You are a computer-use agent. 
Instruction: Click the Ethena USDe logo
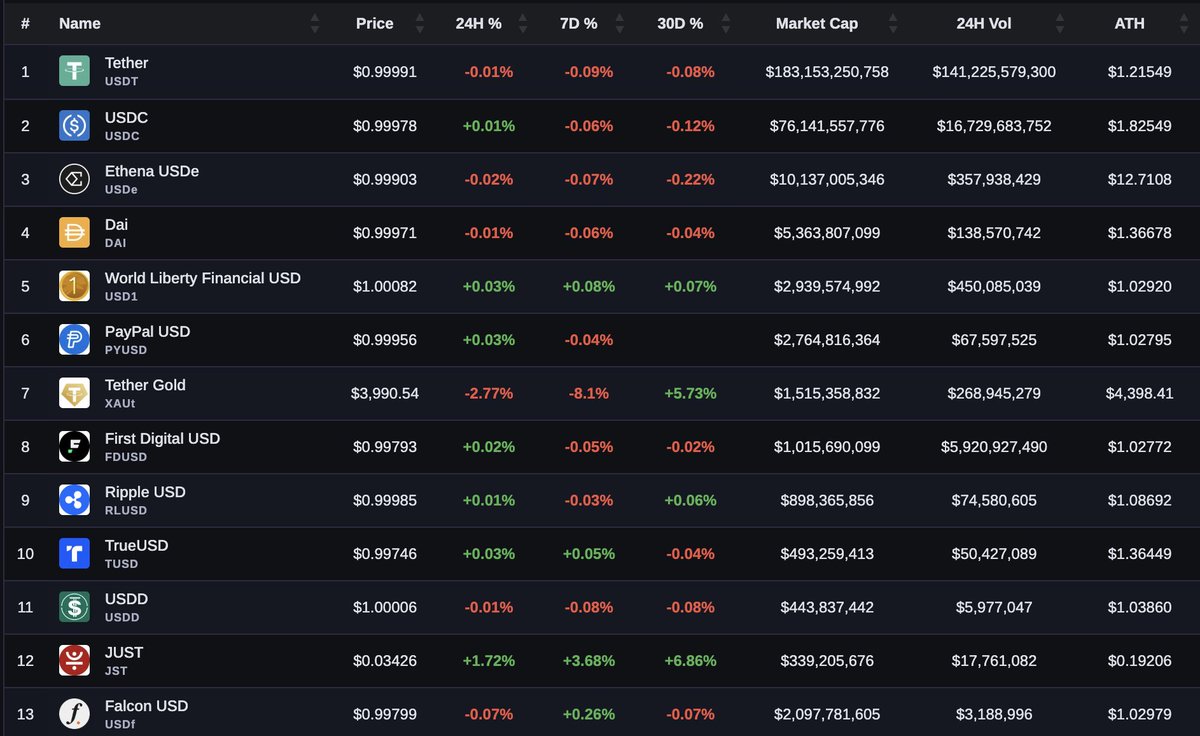74,179
